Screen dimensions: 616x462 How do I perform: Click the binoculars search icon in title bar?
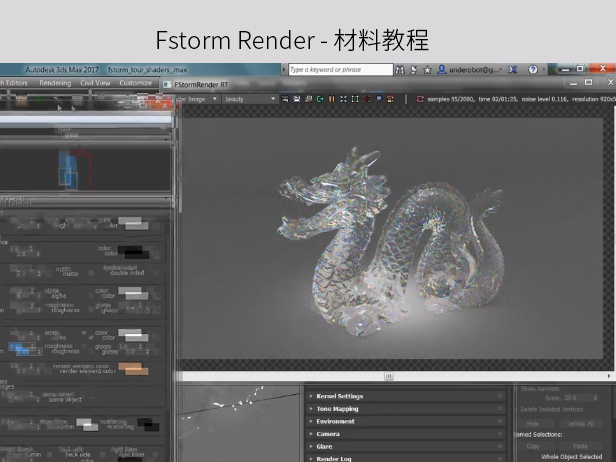click(x=401, y=70)
